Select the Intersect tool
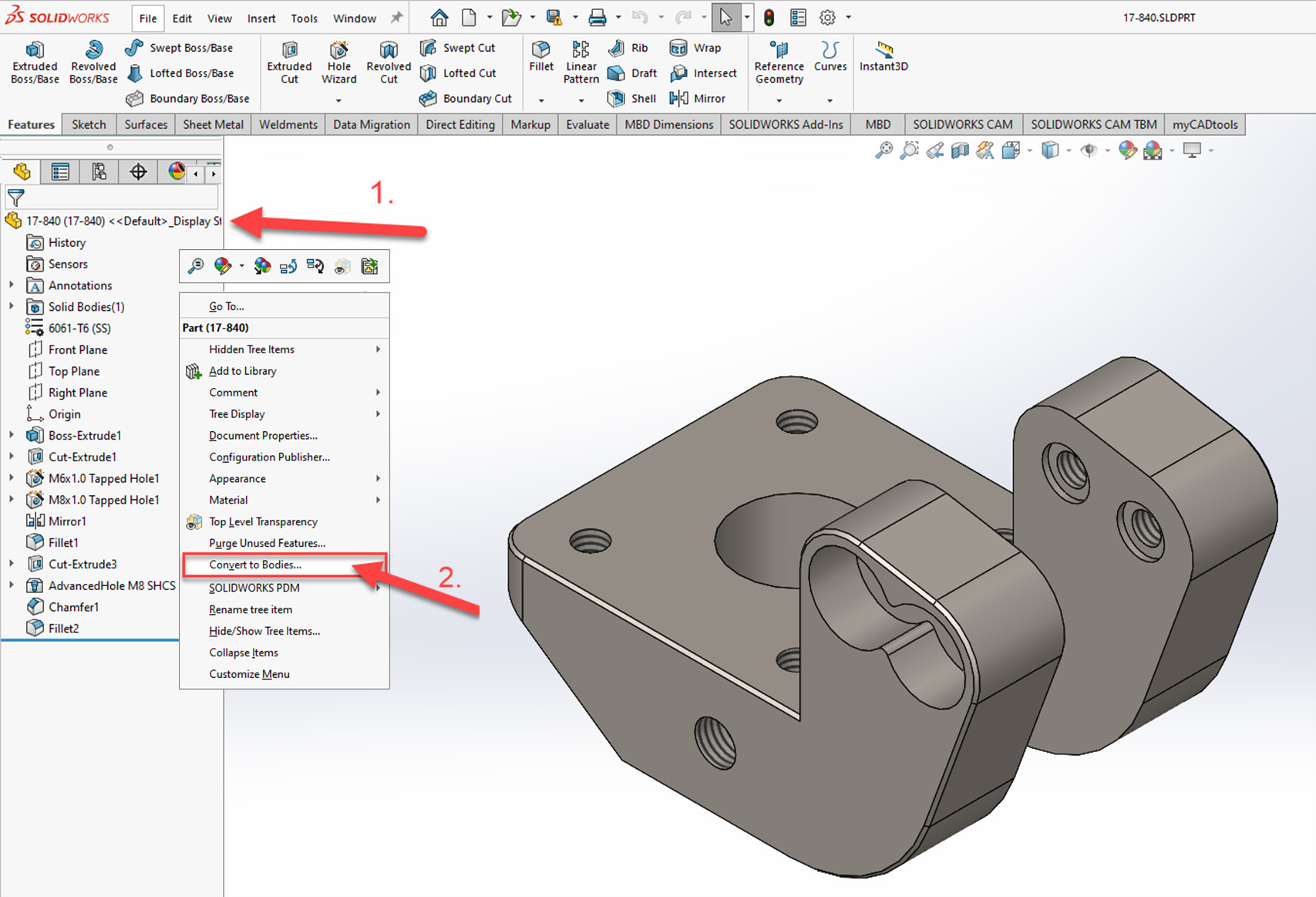The image size is (1316, 897). 703,73
